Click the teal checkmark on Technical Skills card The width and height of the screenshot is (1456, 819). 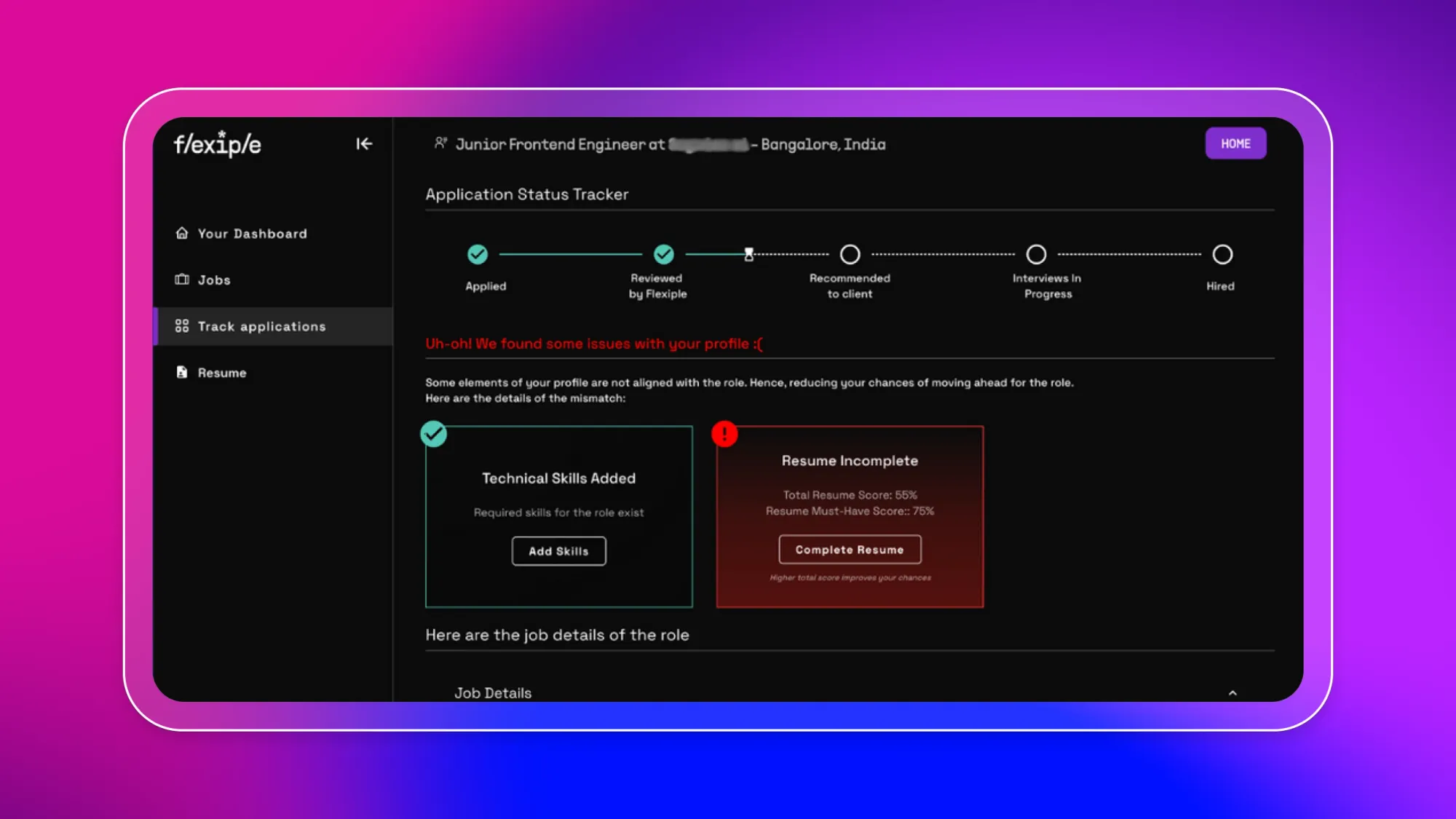434,434
